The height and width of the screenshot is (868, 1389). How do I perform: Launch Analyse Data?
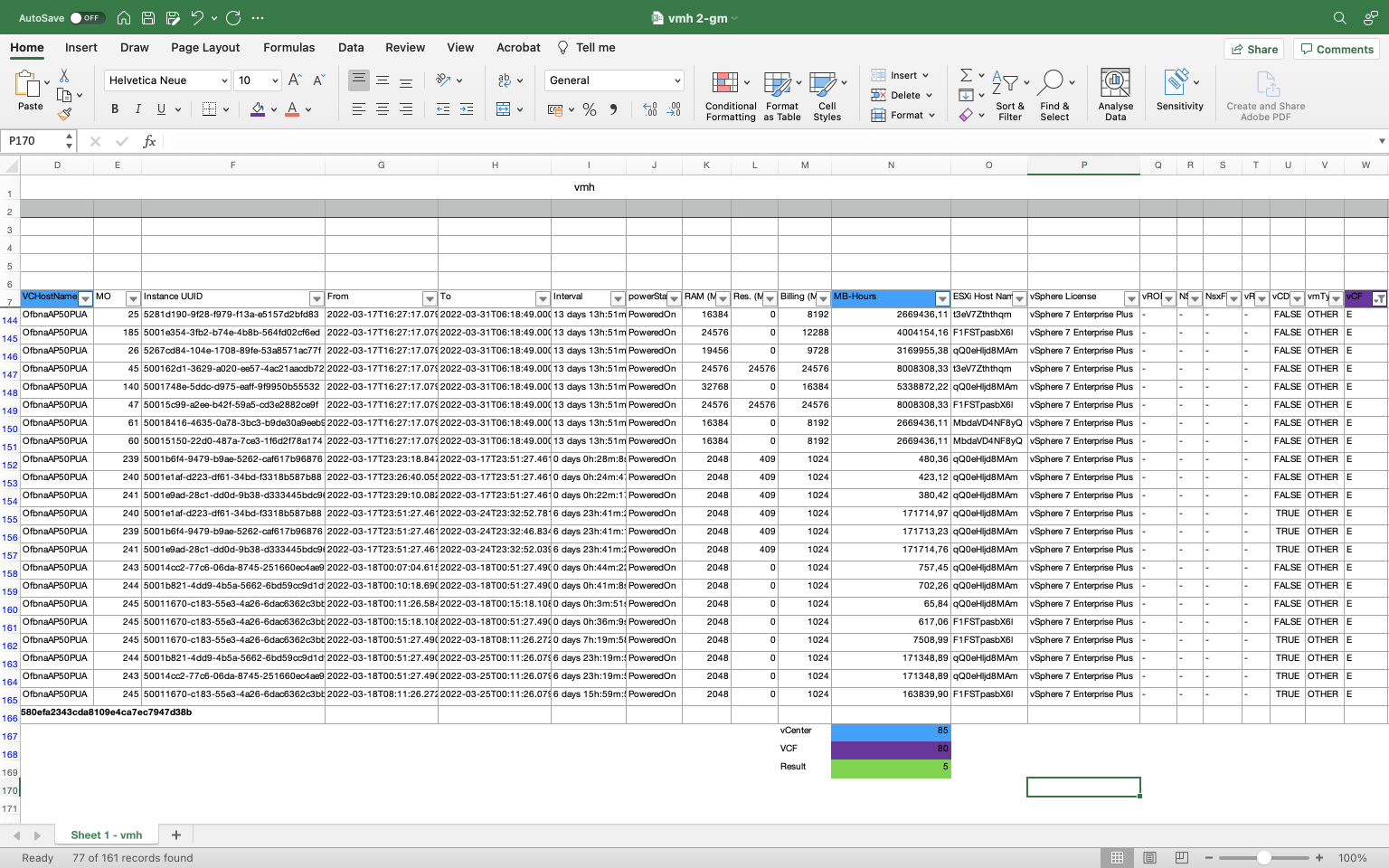click(x=1115, y=95)
